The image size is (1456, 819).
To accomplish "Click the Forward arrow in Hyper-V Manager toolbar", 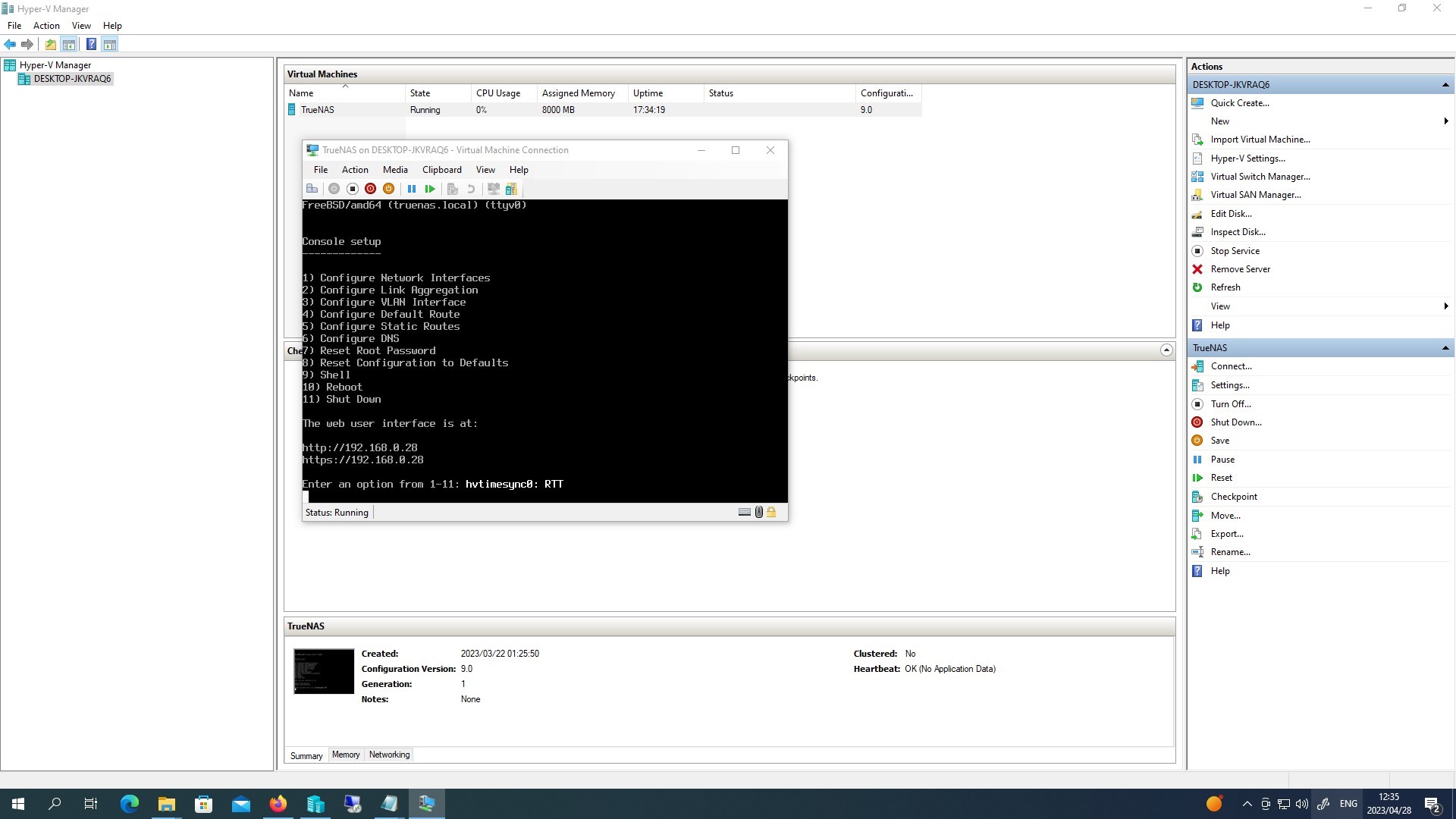I will point(27,44).
